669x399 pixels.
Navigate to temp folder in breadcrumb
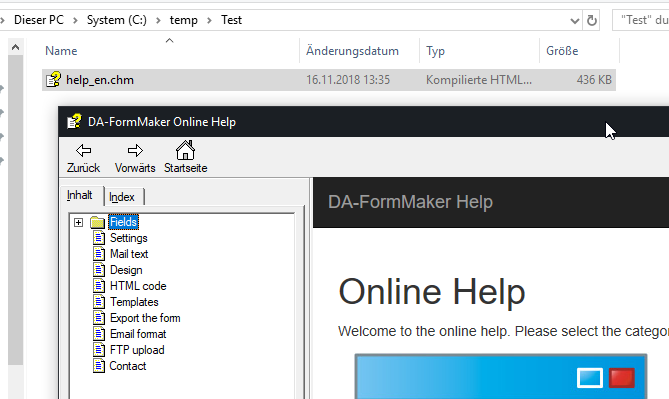pyautogui.click(x=183, y=20)
